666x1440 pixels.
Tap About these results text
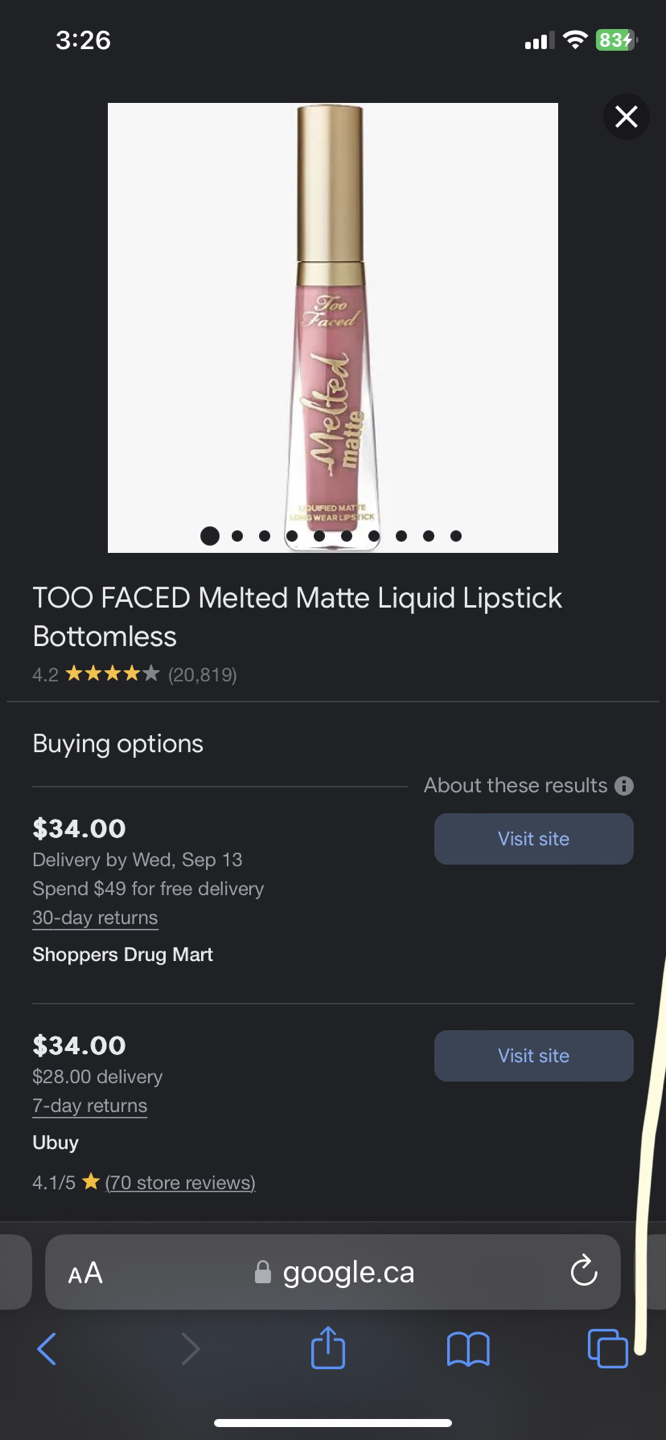click(515, 786)
